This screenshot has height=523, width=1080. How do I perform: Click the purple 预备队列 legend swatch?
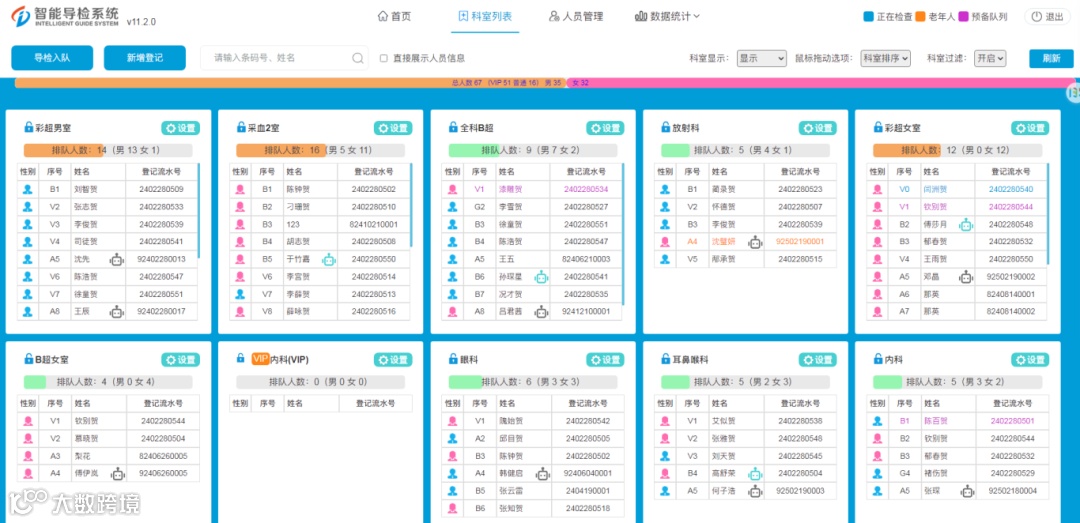(964, 17)
